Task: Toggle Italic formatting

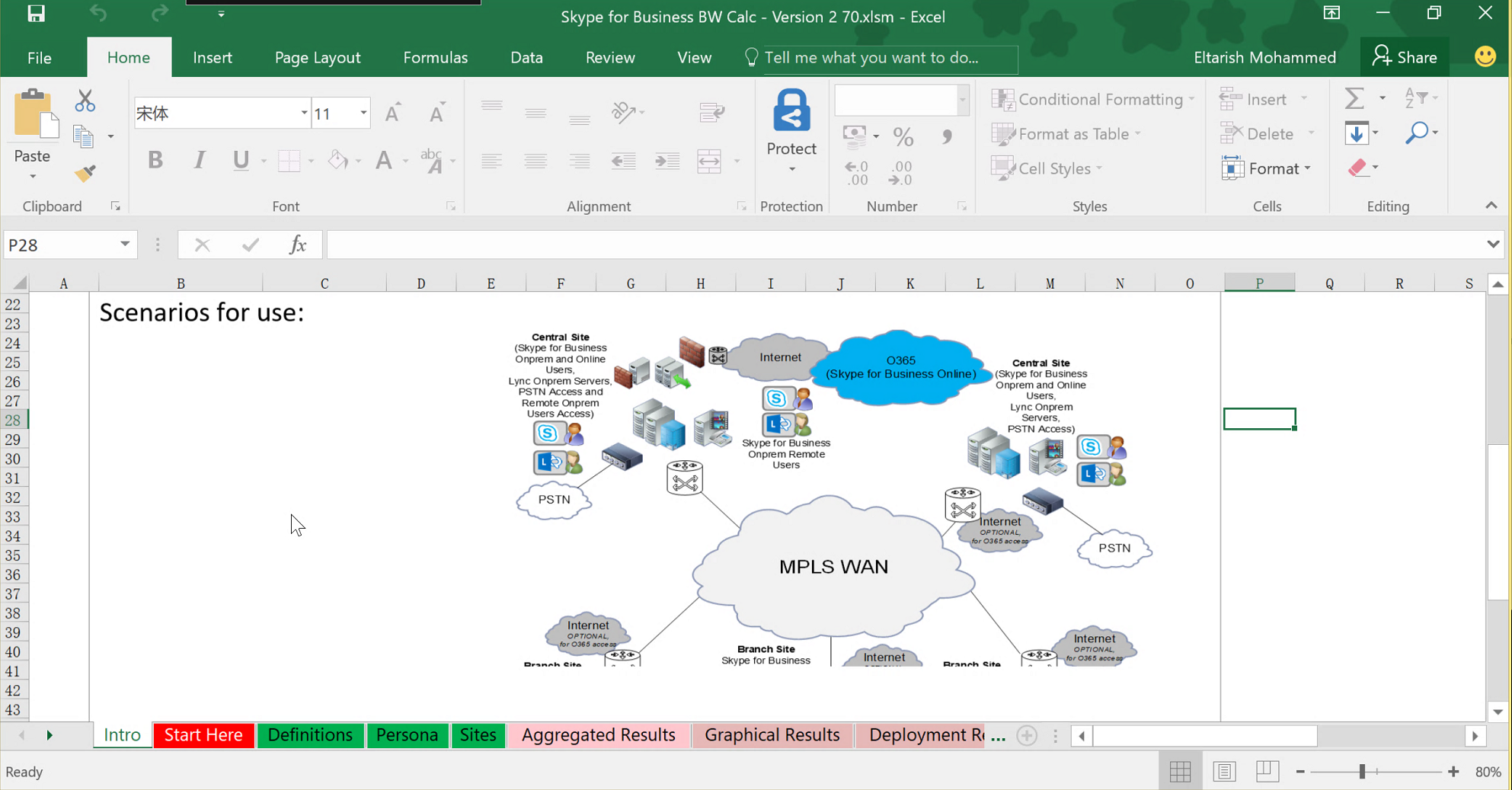Action: coord(199,160)
